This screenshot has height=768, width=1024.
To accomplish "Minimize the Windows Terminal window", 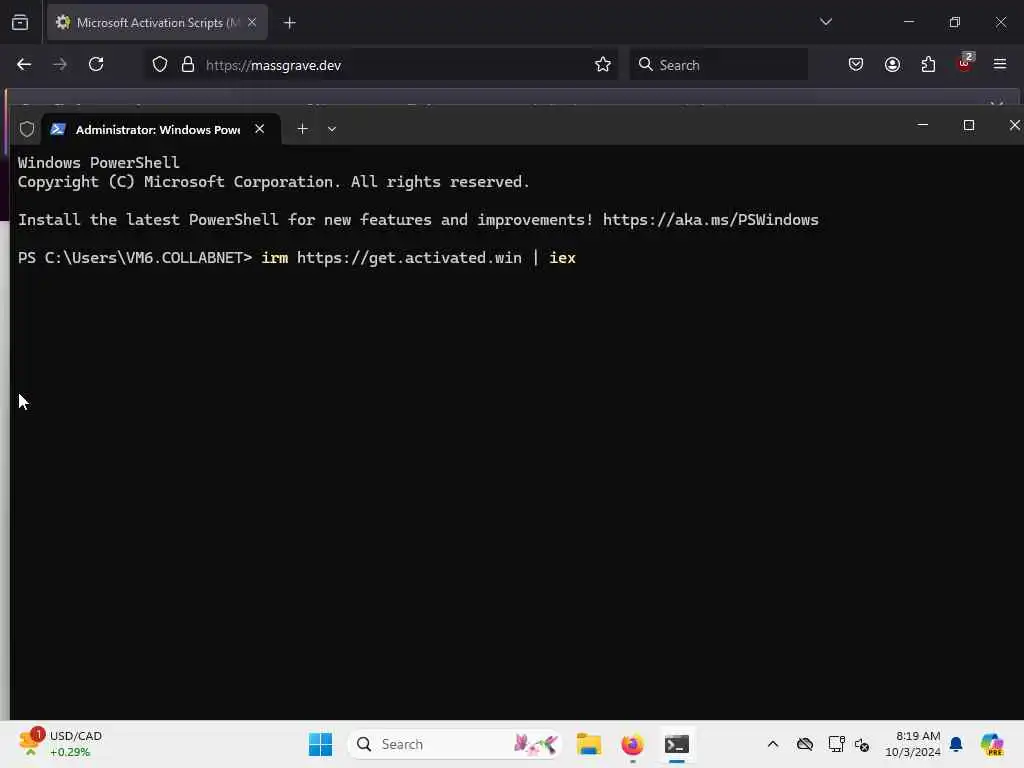I will [x=923, y=125].
